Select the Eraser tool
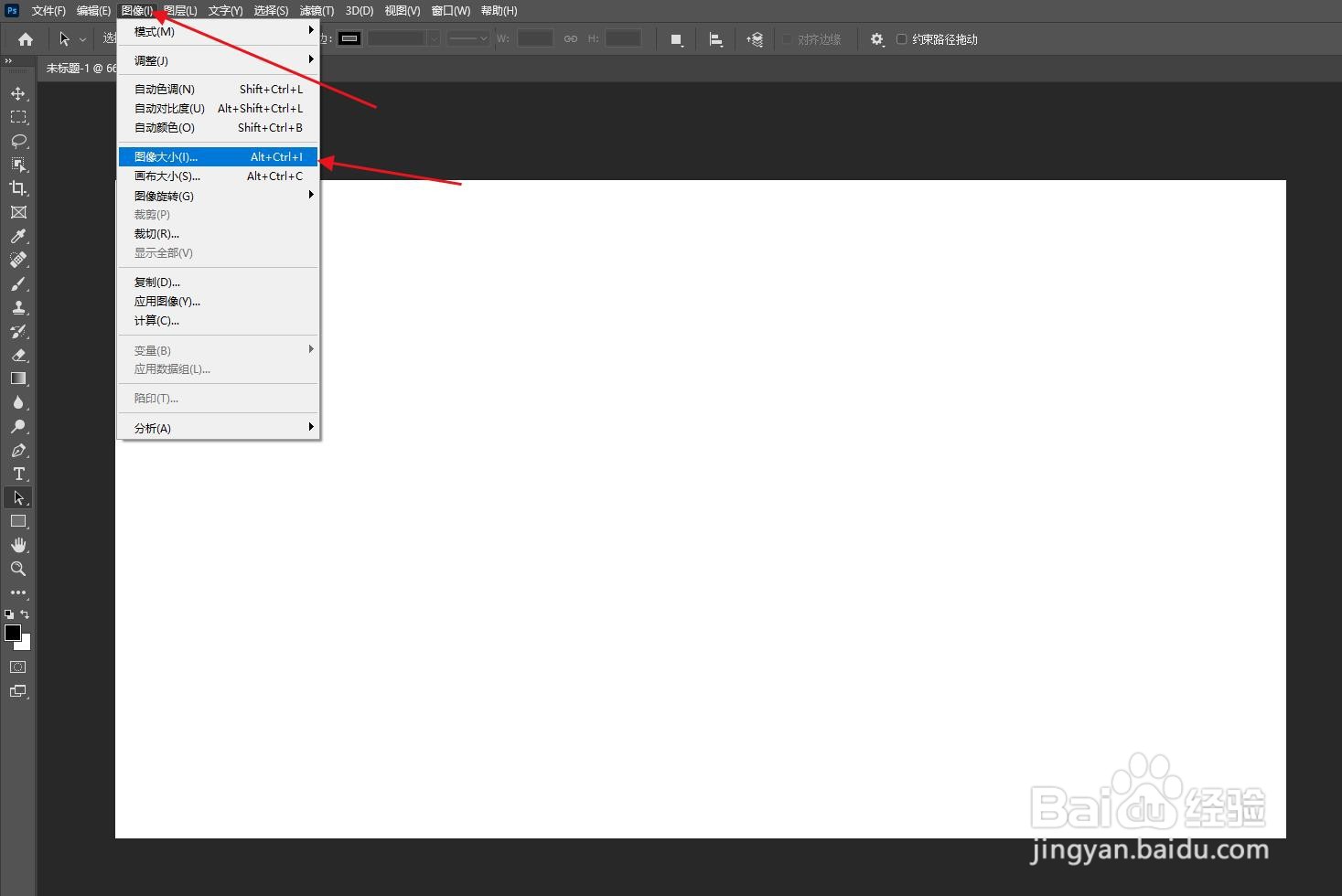This screenshot has height=896, width=1342. (18, 355)
